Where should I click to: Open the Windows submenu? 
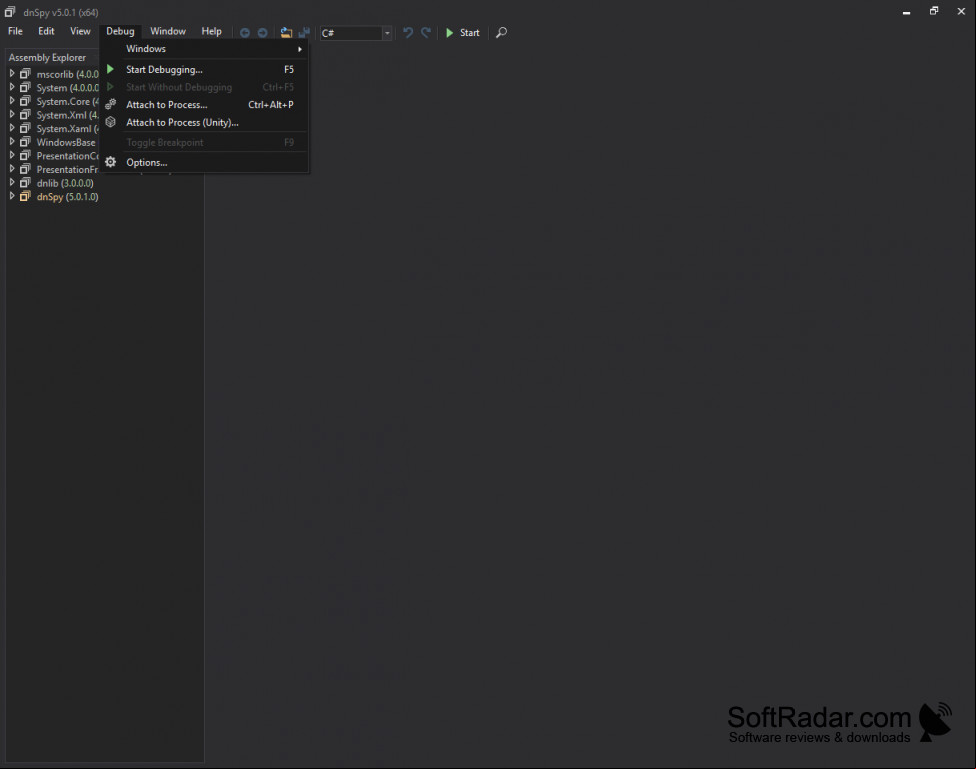(205, 49)
